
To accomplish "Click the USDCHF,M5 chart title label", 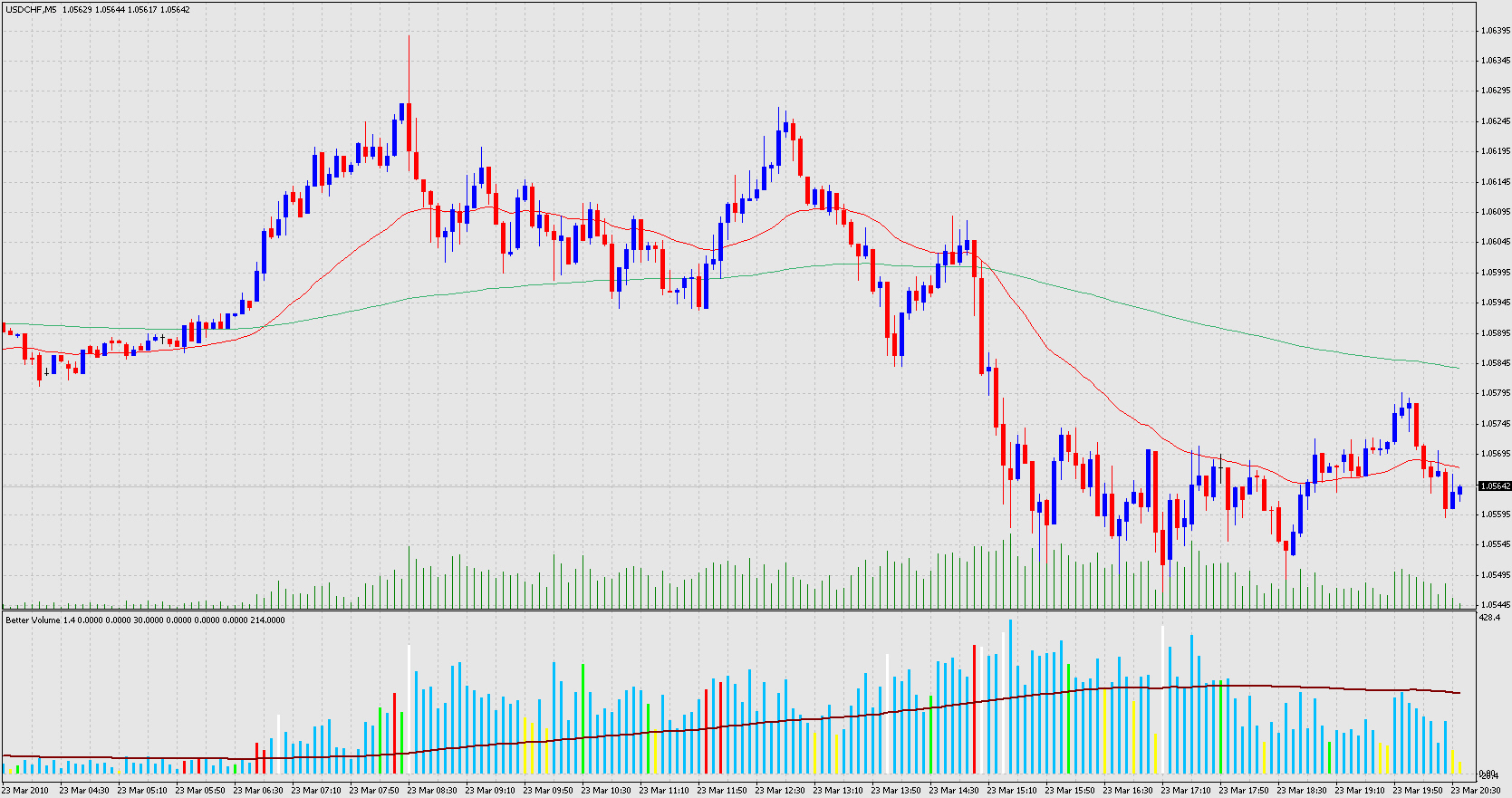I will [31, 10].
